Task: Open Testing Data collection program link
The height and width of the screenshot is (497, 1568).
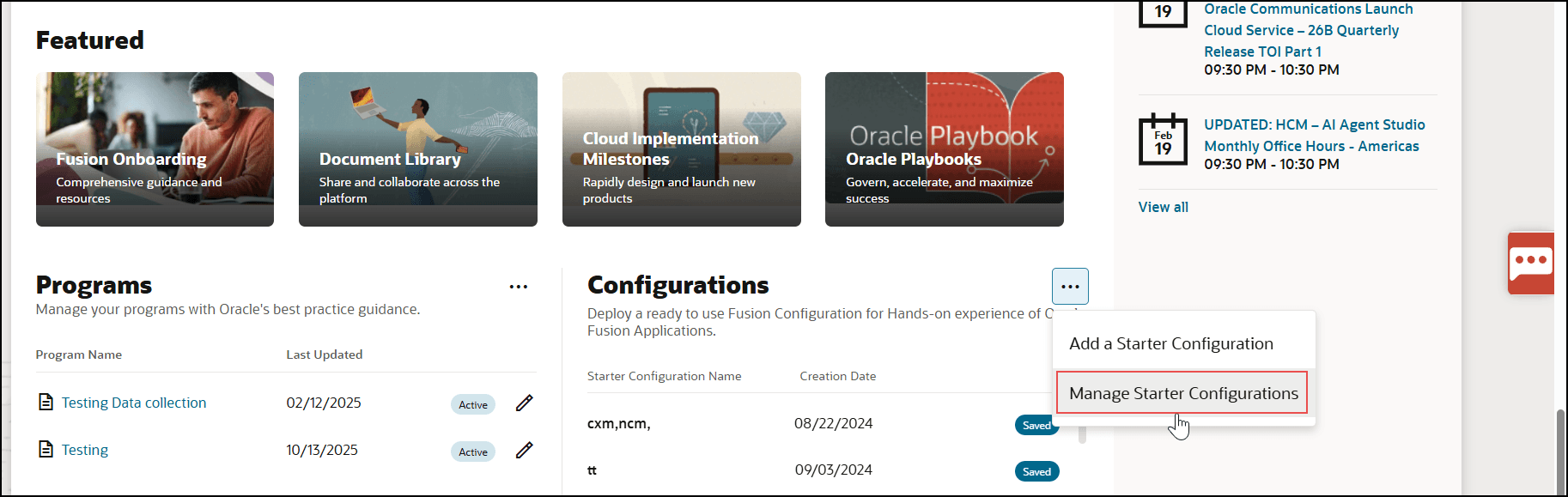Action: pyautogui.click(x=134, y=403)
